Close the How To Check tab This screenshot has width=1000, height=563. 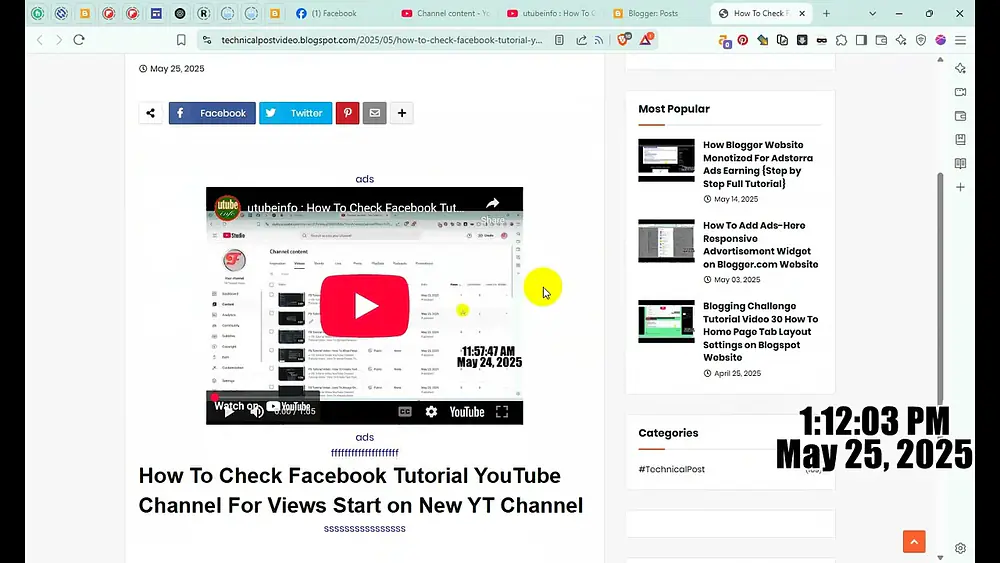point(802,13)
